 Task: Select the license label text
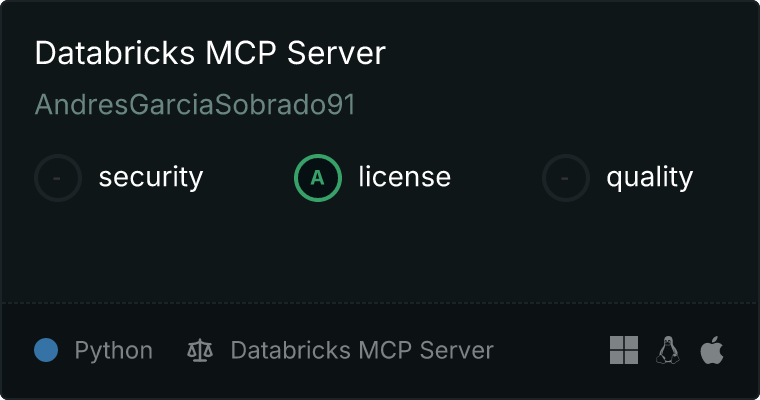coord(405,176)
